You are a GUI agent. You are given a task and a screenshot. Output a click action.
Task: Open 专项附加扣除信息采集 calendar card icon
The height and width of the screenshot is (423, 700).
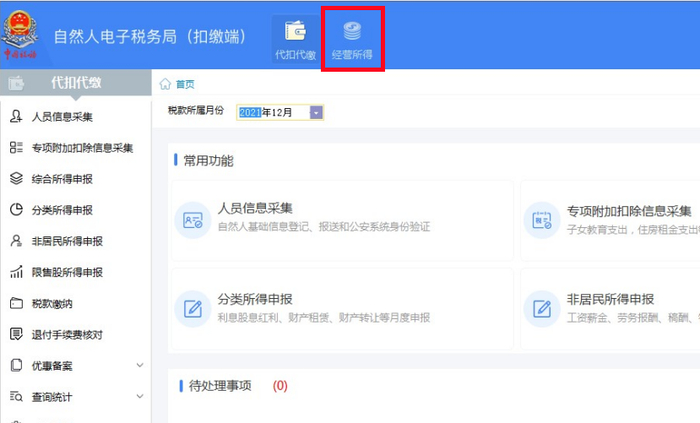[x=542, y=220]
